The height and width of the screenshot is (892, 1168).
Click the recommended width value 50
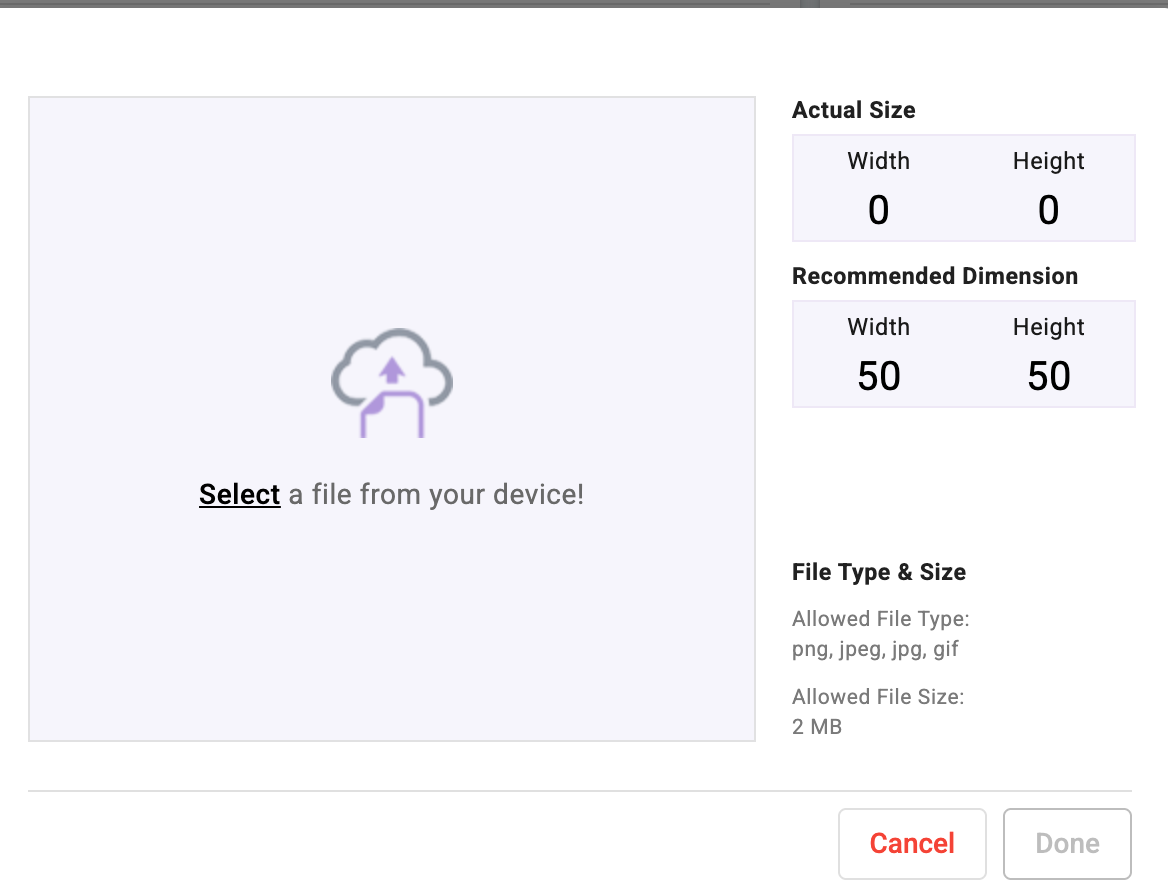878,376
